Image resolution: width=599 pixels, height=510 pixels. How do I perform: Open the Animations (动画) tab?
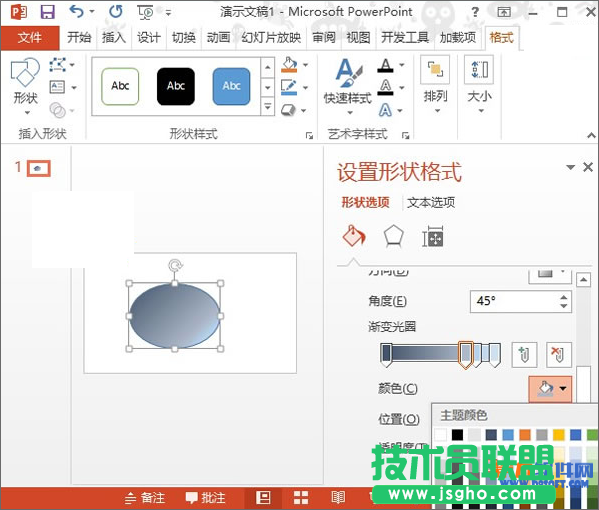(x=219, y=38)
